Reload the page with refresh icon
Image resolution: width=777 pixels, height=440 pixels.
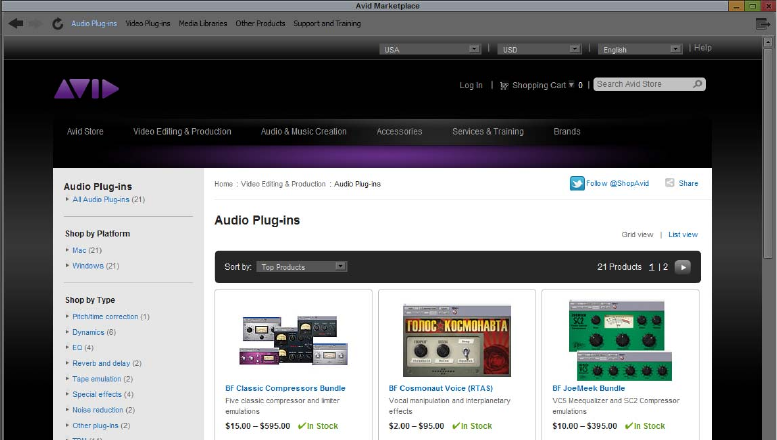(57, 23)
